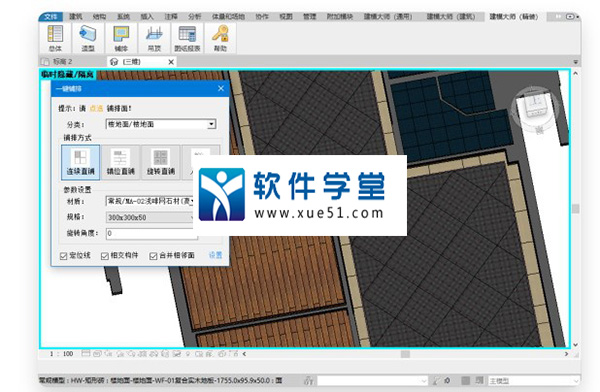Screen dimensions: 600x392
Task: Open the 图纸报表 drawings report tool
Action: pyautogui.click(x=187, y=38)
